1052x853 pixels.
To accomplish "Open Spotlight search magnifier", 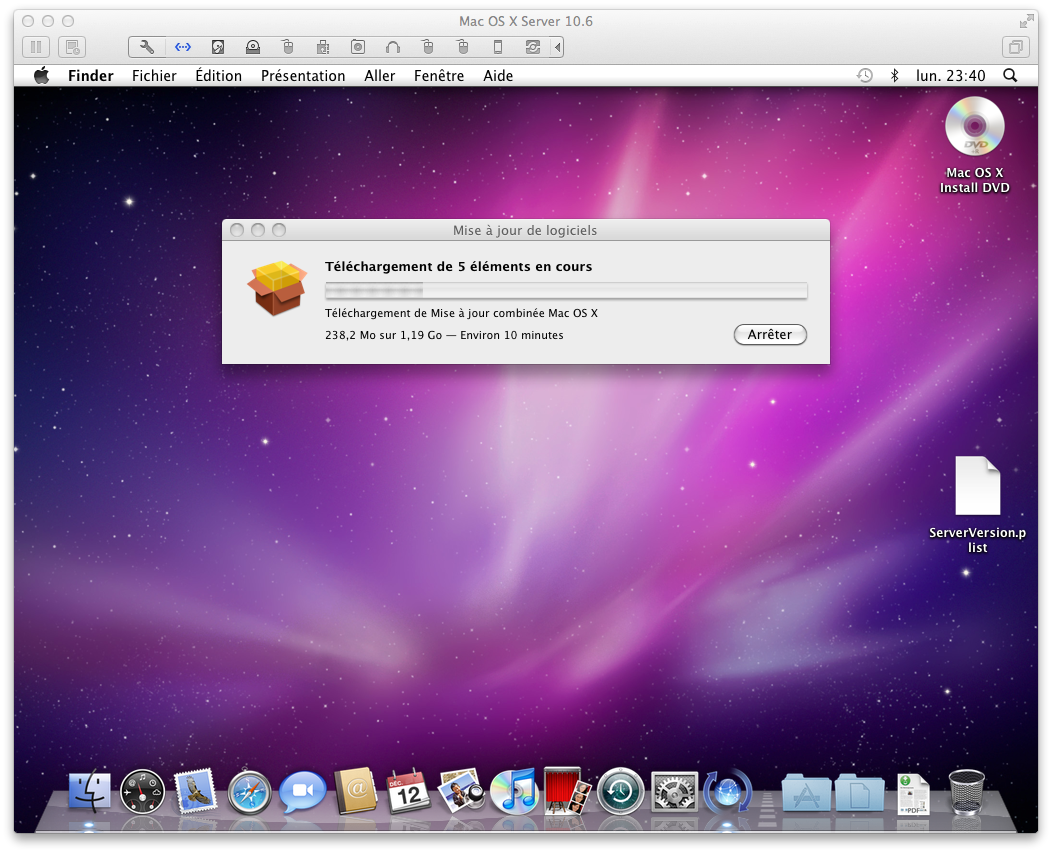I will coord(1010,76).
